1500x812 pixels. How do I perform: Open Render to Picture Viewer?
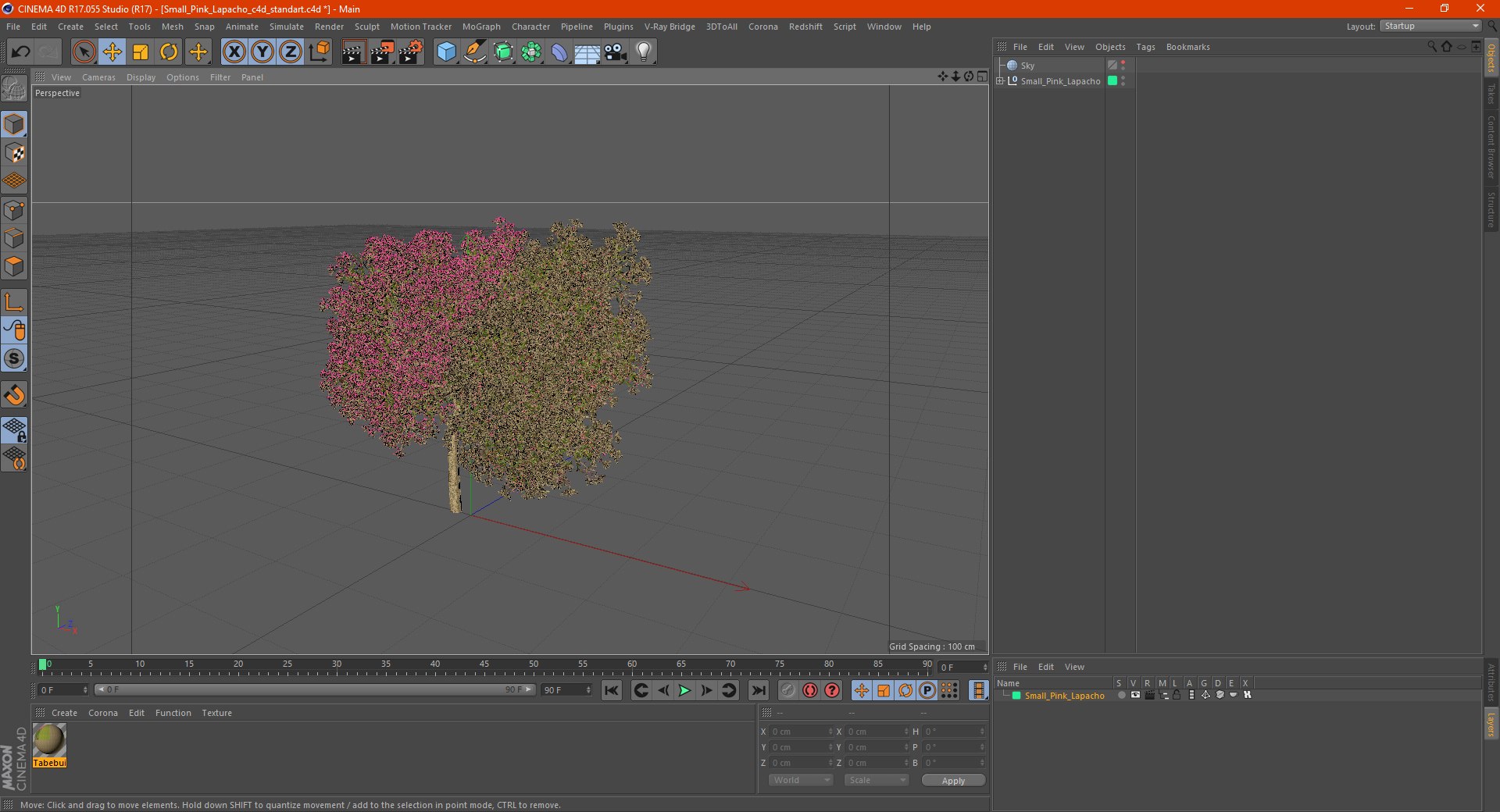tap(382, 52)
